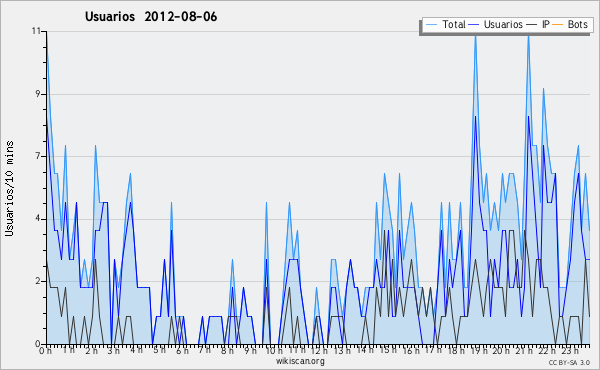Image resolution: width=600 pixels, height=370 pixels.
Task: Click the chart title Usuarios 2012-08-06
Action: (x=151, y=17)
